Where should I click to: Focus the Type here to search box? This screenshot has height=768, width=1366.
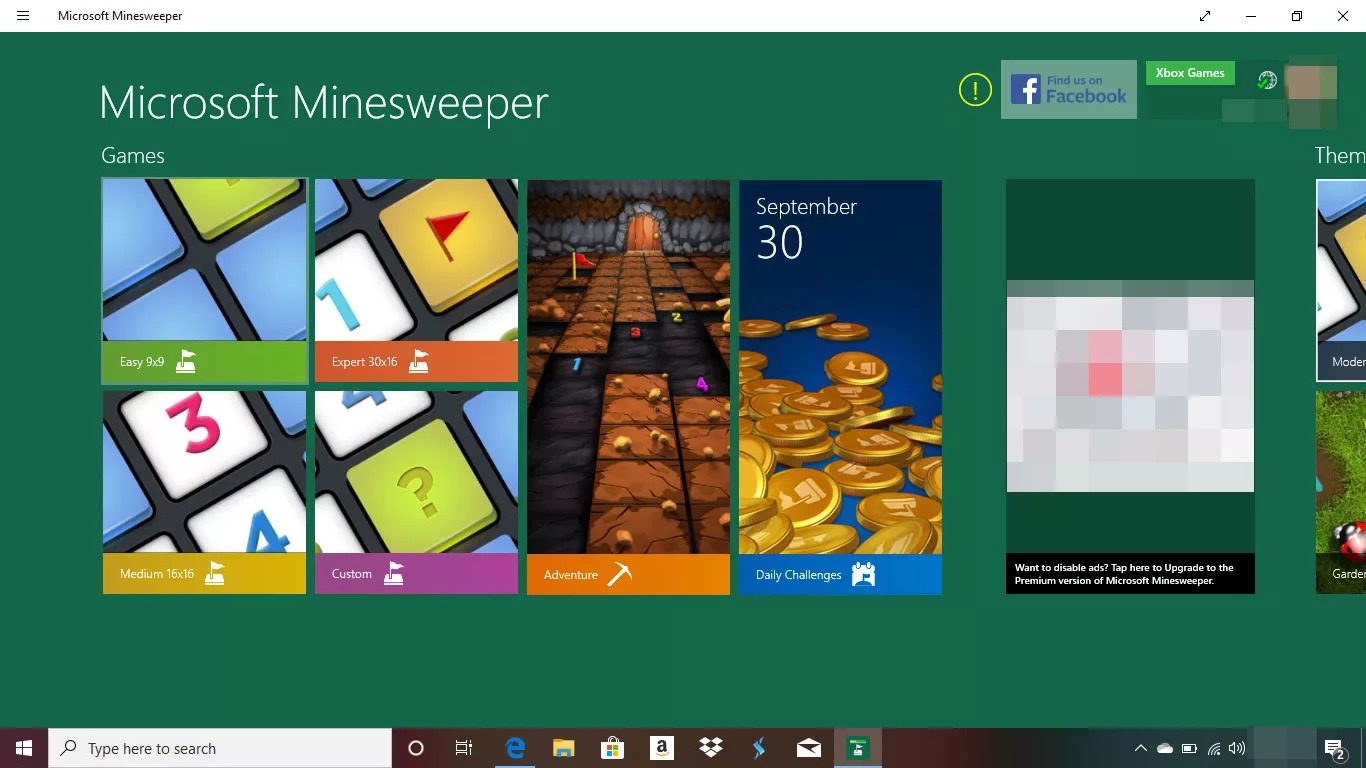[220, 748]
